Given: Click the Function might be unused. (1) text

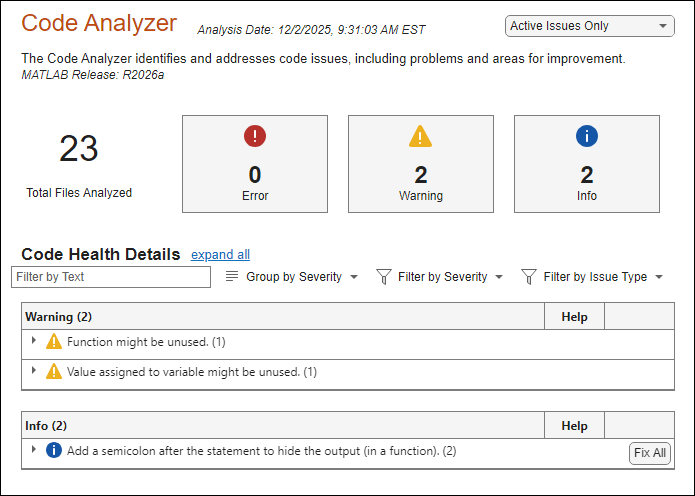Looking at the screenshot, I should 146,342.
